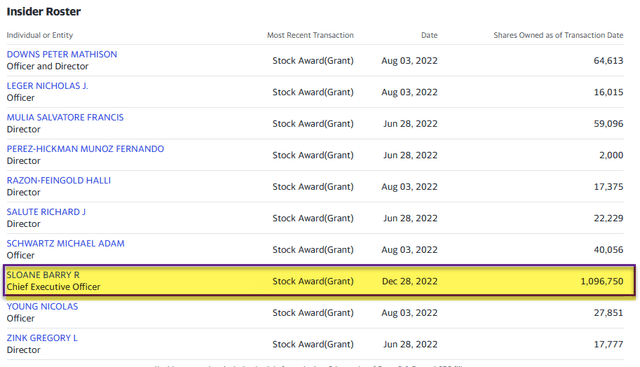Open MULIA SALVATORE FRANCIS profile link

(65, 117)
